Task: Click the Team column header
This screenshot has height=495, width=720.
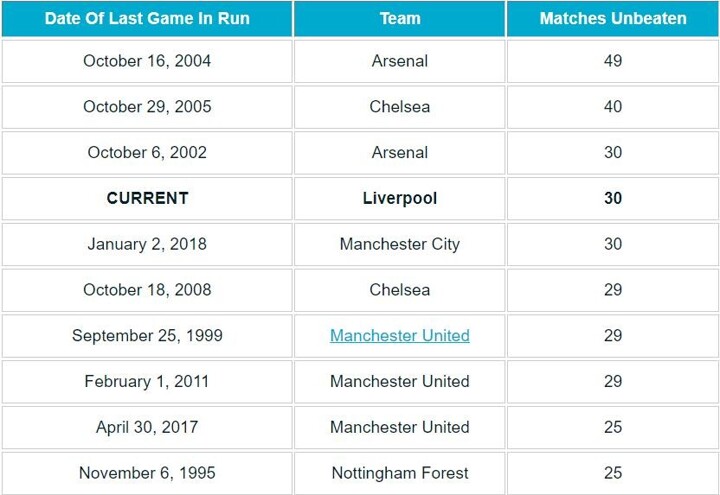Action: click(x=399, y=19)
